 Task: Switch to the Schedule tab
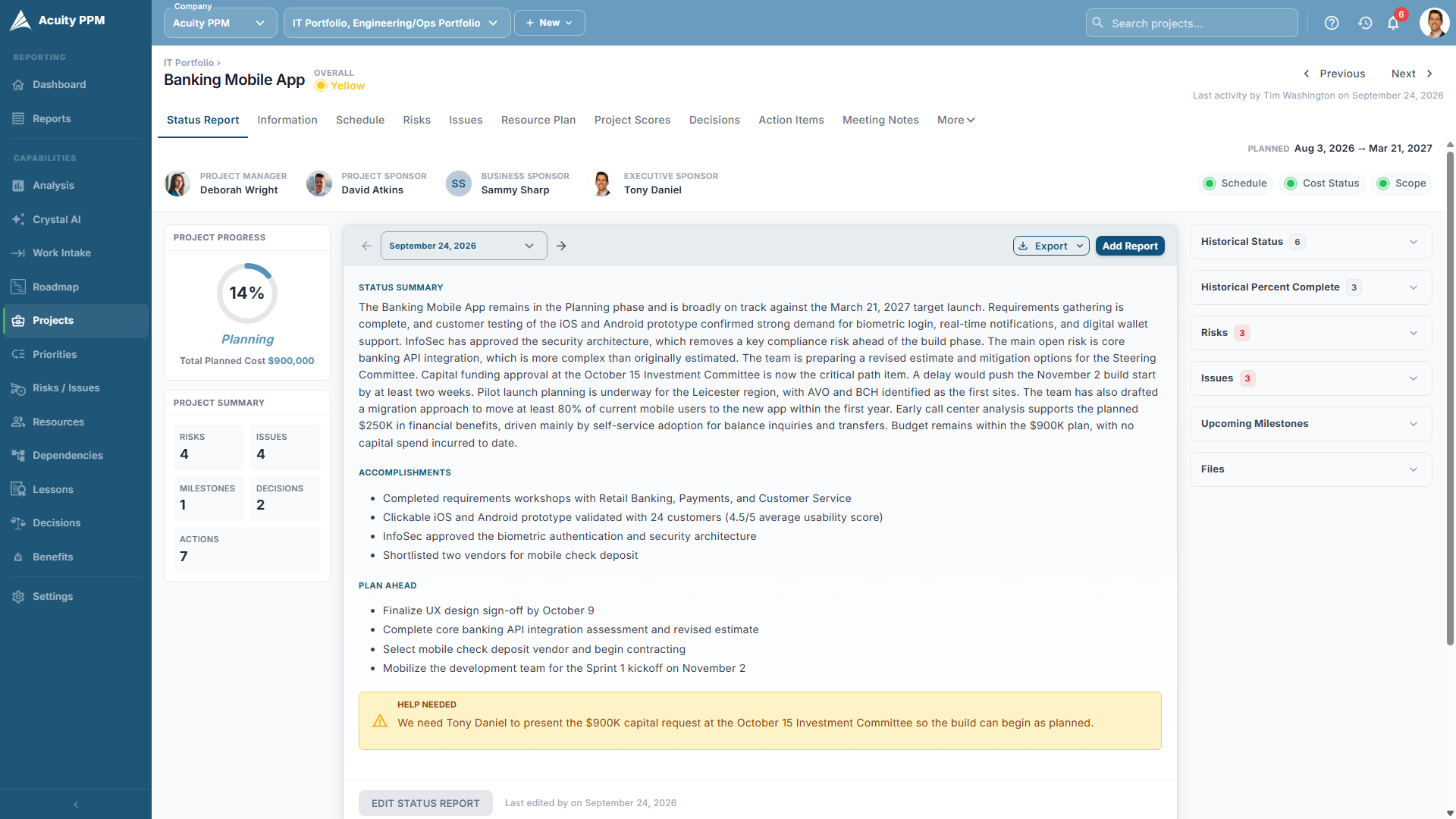360,120
